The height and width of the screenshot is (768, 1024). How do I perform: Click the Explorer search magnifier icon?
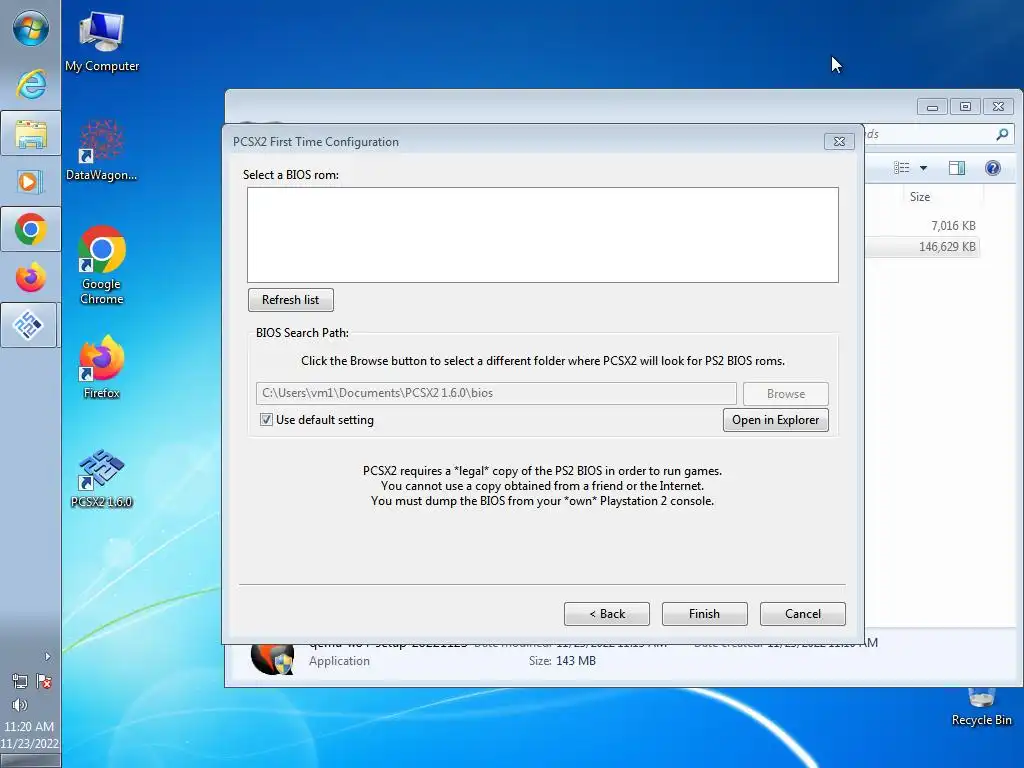pos(1002,135)
